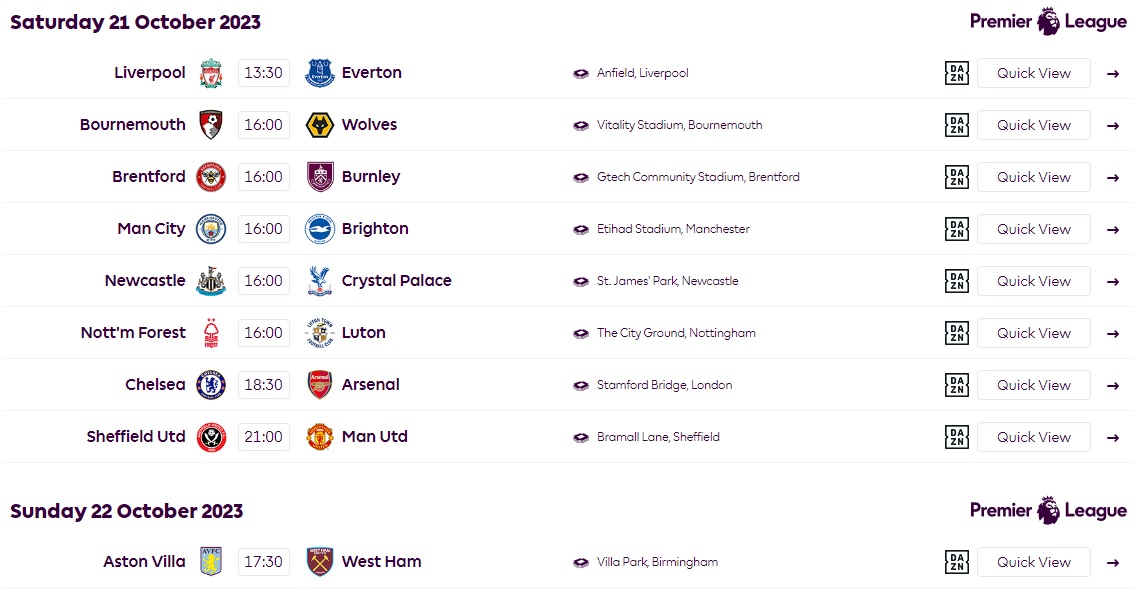Image resolution: width=1136 pixels, height=590 pixels.
Task: Open Quick View for Aston Villa vs West Ham
Action: click(1033, 562)
